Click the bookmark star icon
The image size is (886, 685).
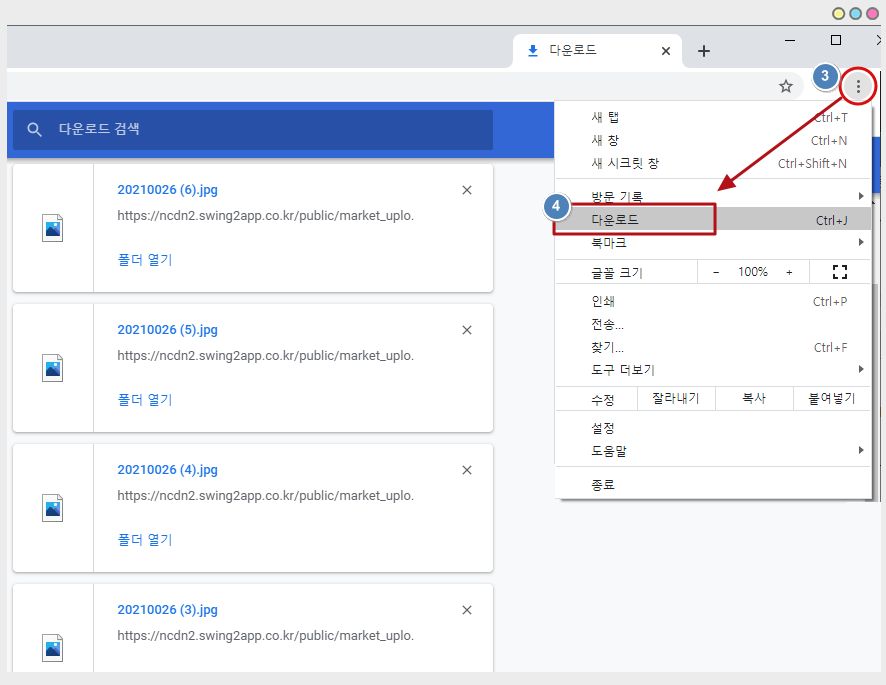[x=786, y=87]
